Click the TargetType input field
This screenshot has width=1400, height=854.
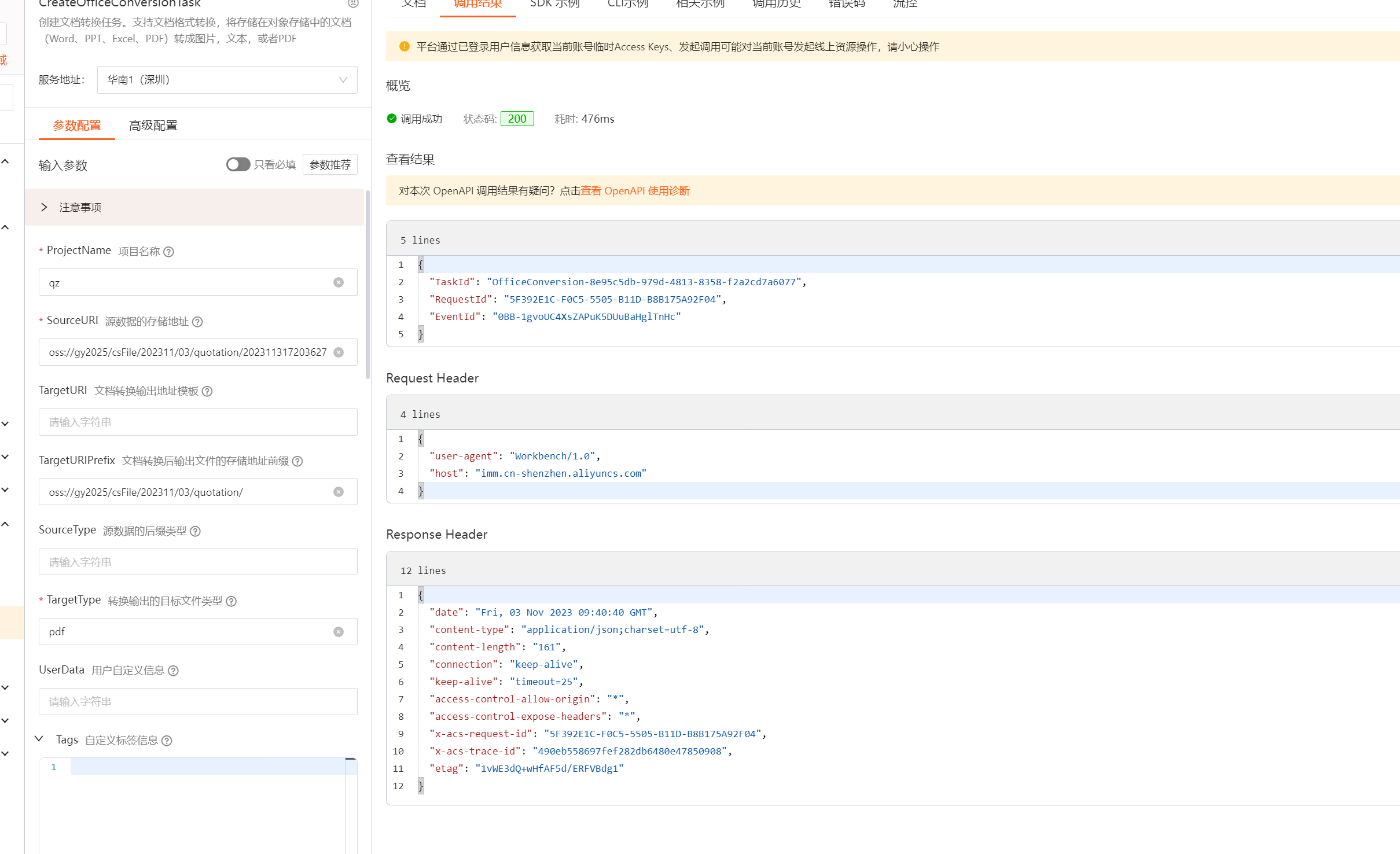click(198, 632)
